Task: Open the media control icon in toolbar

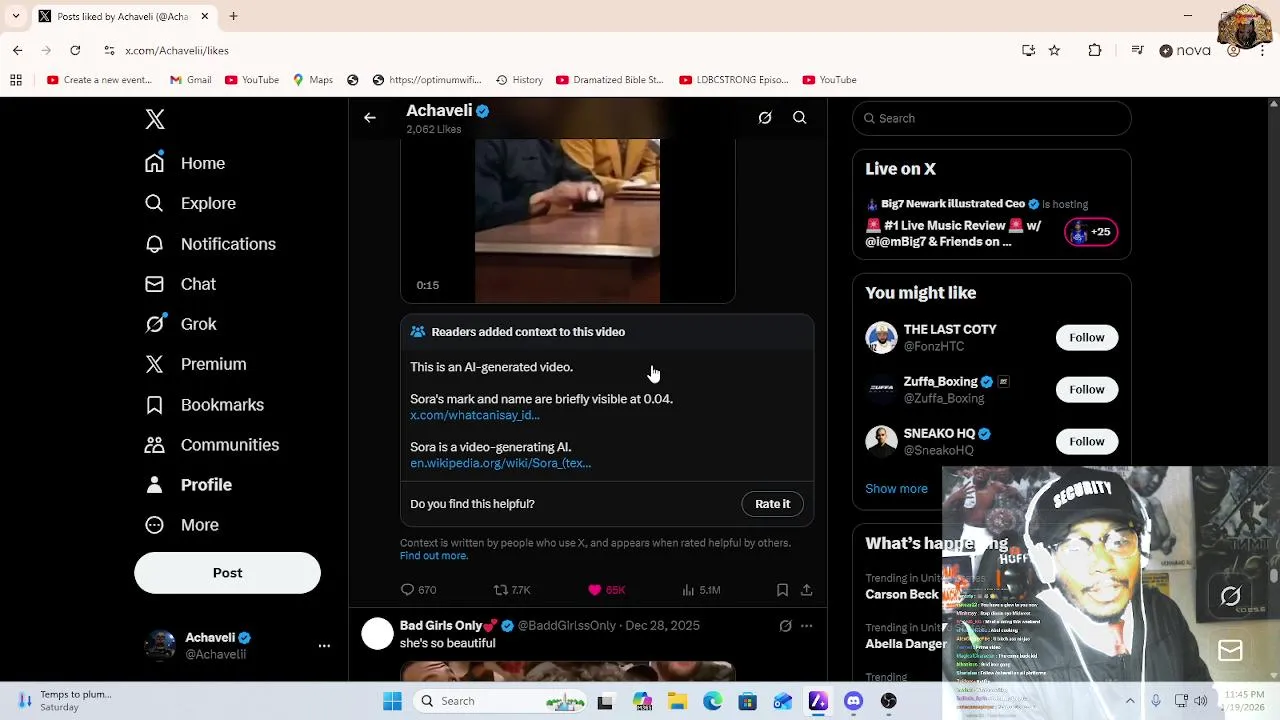Action: pyautogui.click(x=1137, y=50)
